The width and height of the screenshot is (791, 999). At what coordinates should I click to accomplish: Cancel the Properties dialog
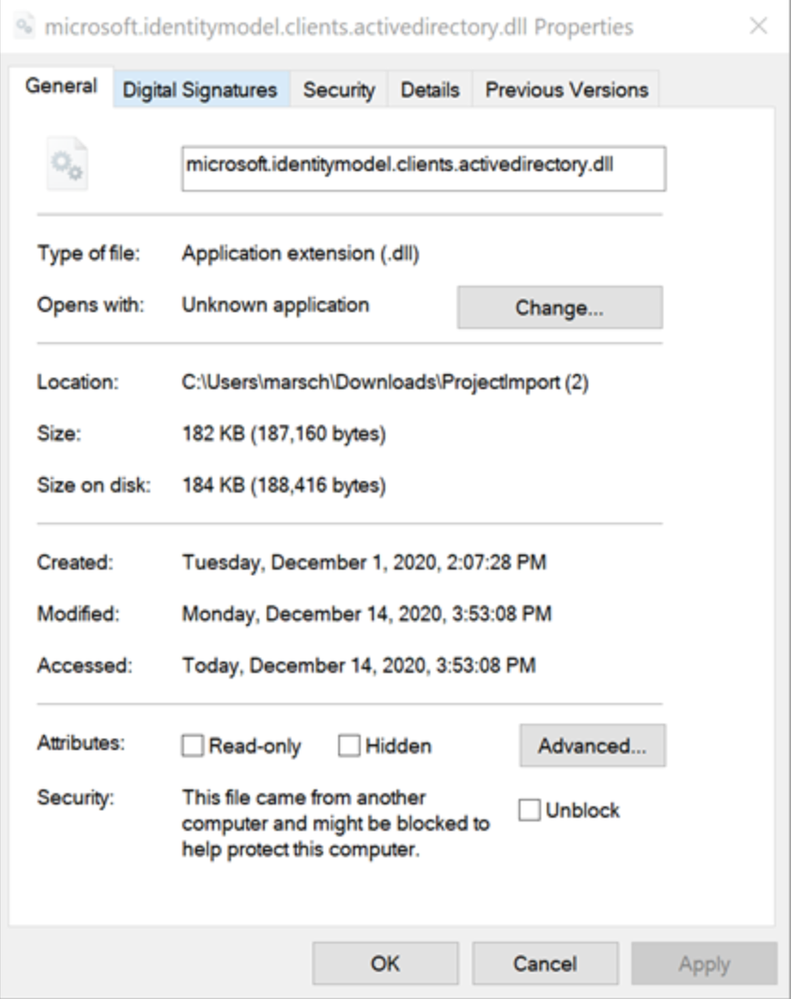tap(545, 963)
